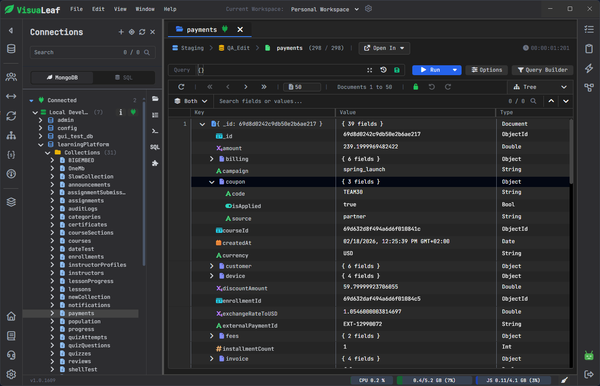
Task: Open the database connections sidebar icon
Action: [x=11, y=49]
